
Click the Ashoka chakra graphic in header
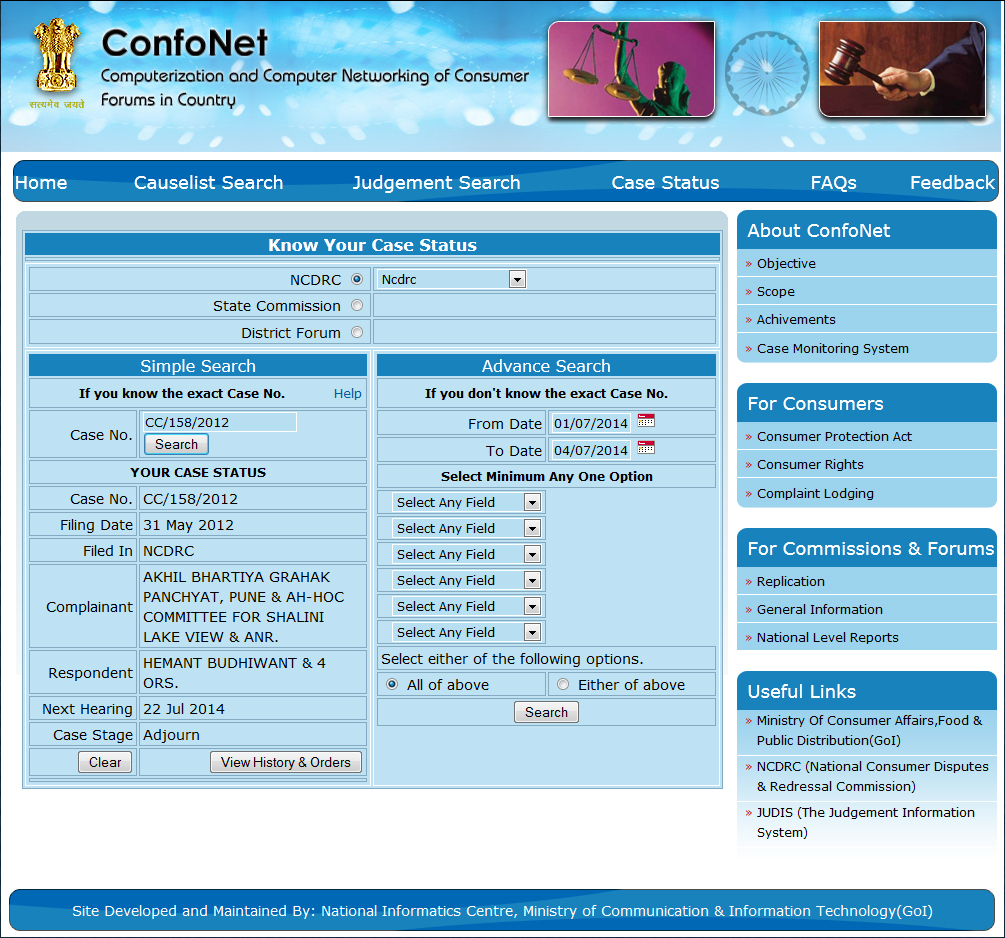767,73
